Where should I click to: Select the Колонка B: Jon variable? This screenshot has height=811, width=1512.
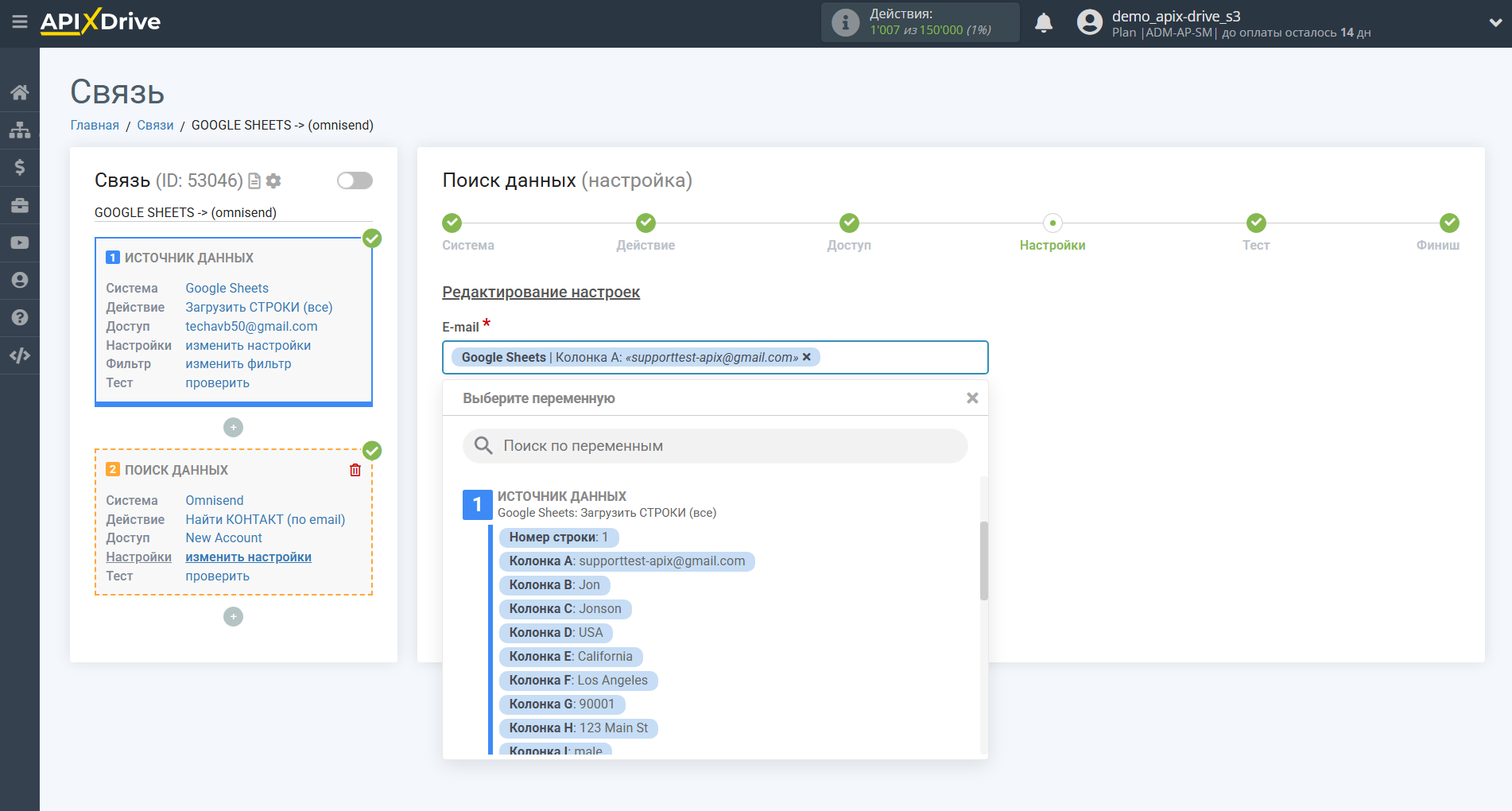tap(554, 585)
